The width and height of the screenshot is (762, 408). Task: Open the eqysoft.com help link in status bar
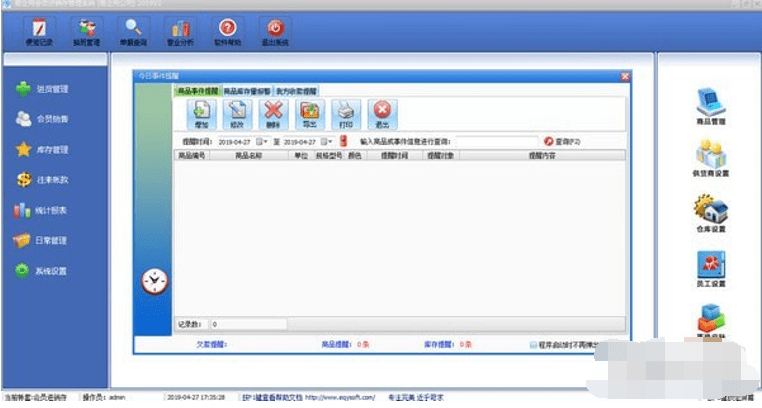pyautogui.click(x=340, y=397)
